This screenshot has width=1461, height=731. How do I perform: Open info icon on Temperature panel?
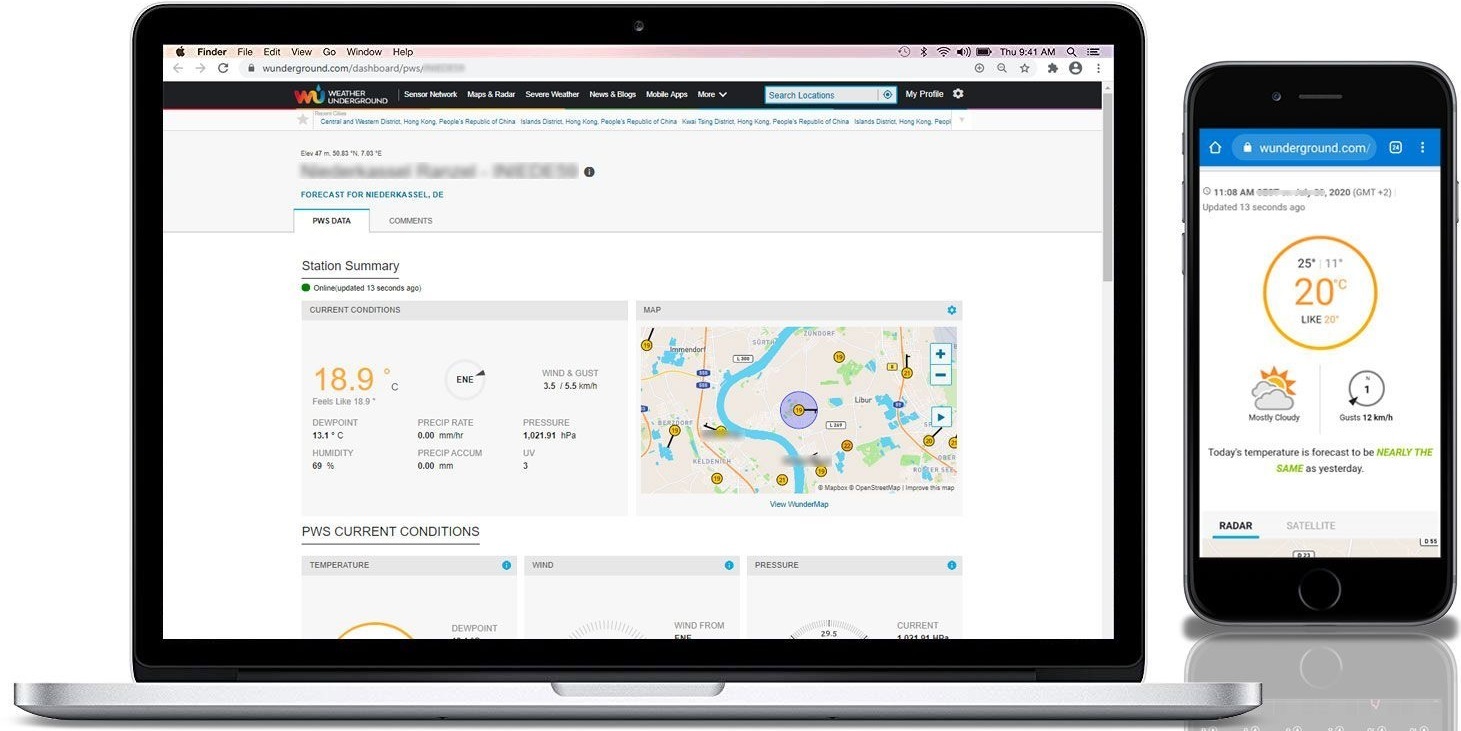[x=506, y=565]
